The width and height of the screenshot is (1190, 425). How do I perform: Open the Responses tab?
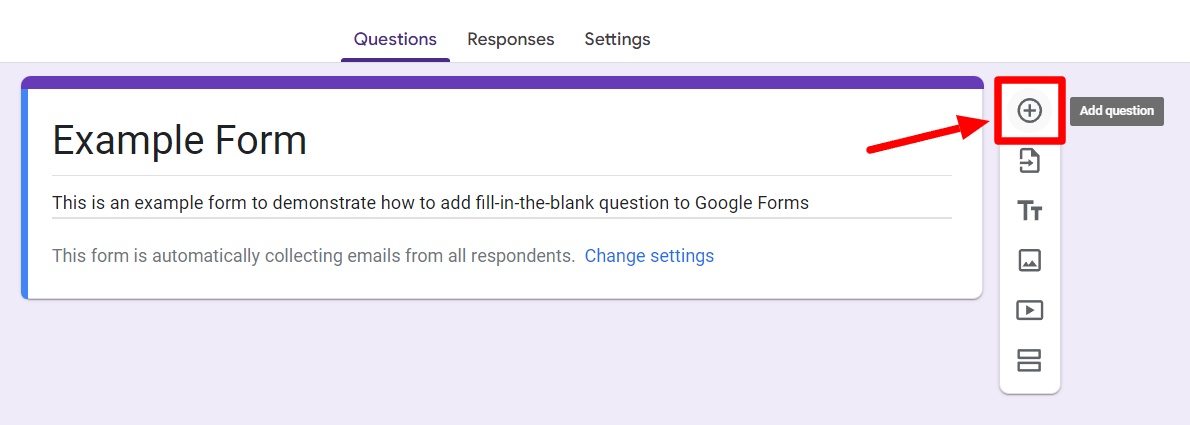click(x=510, y=40)
